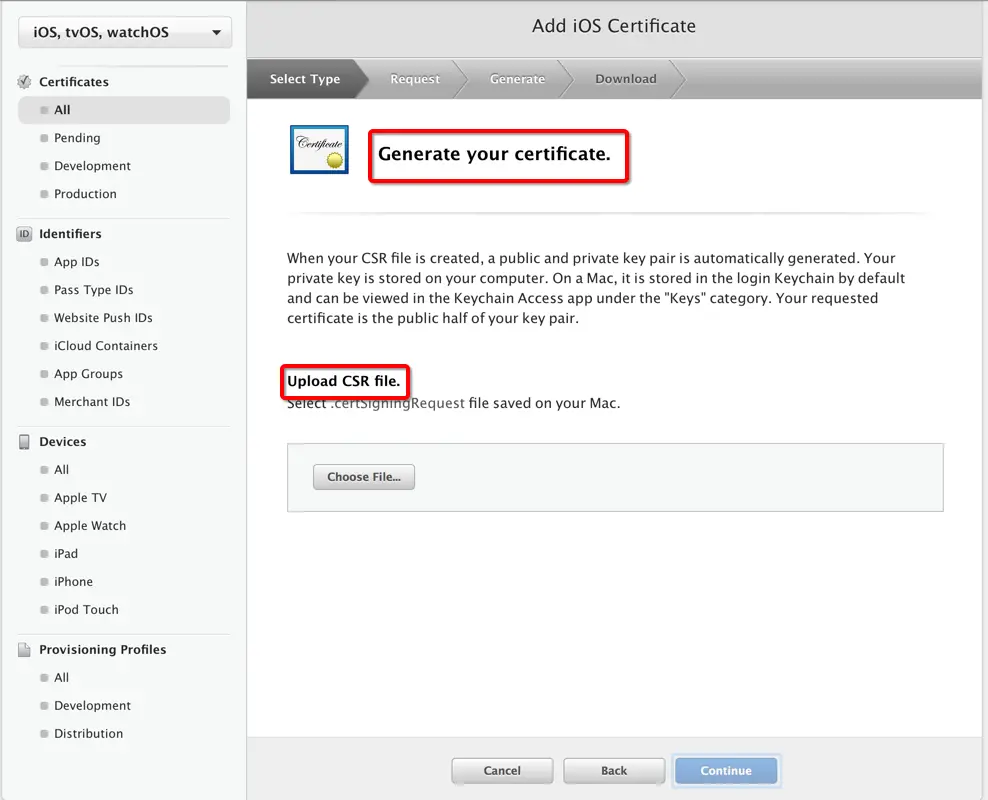The image size is (988, 800).
Task: Open App IDs identifiers
Action: [x=76, y=261]
